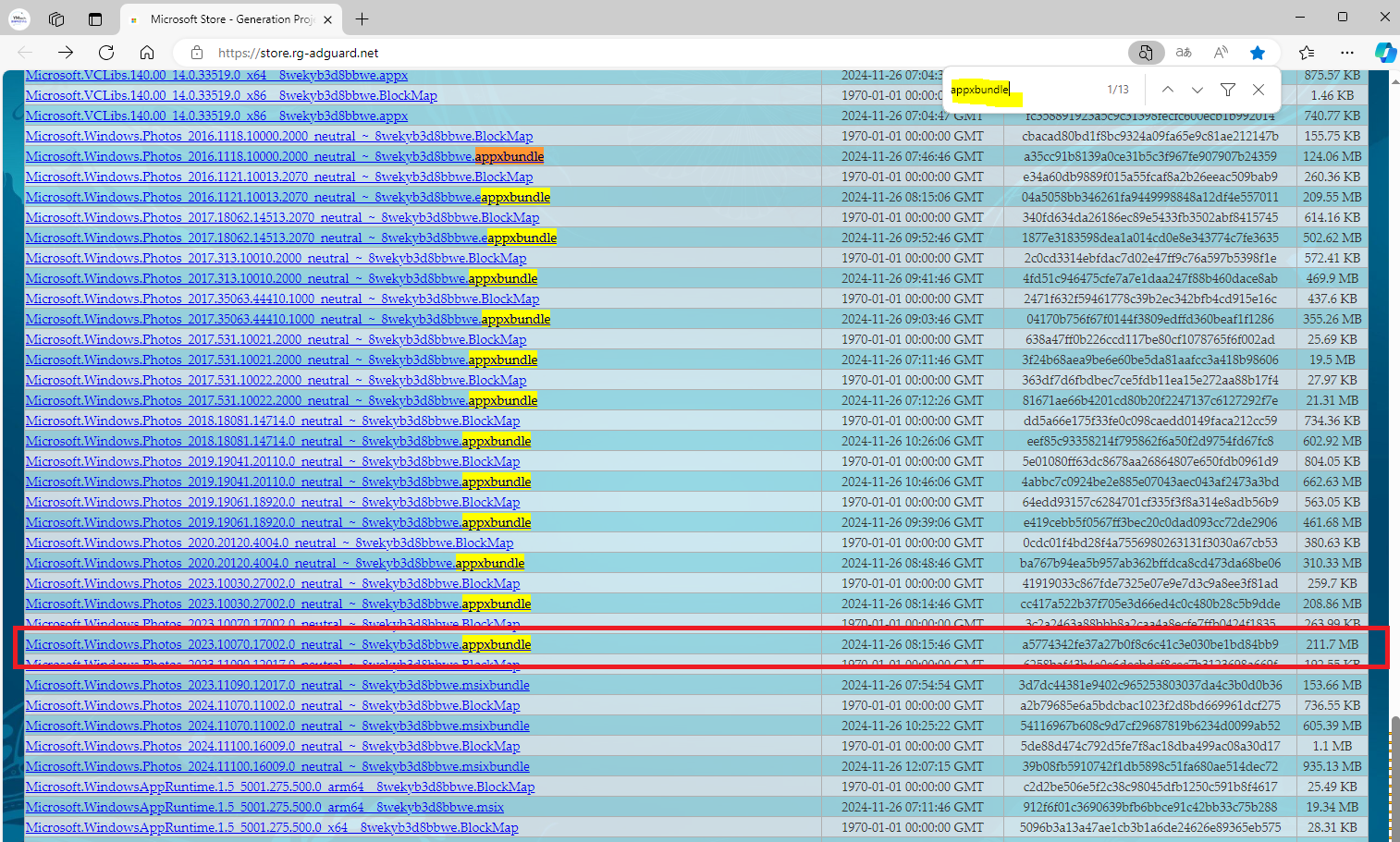Jump to previous find result
1400x842 pixels.
[x=1168, y=90]
